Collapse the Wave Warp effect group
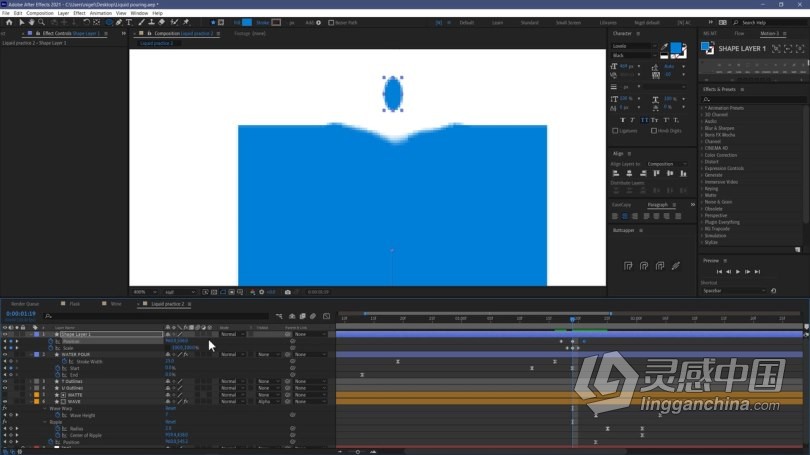This screenshot has height=455, width=810. 45,409
